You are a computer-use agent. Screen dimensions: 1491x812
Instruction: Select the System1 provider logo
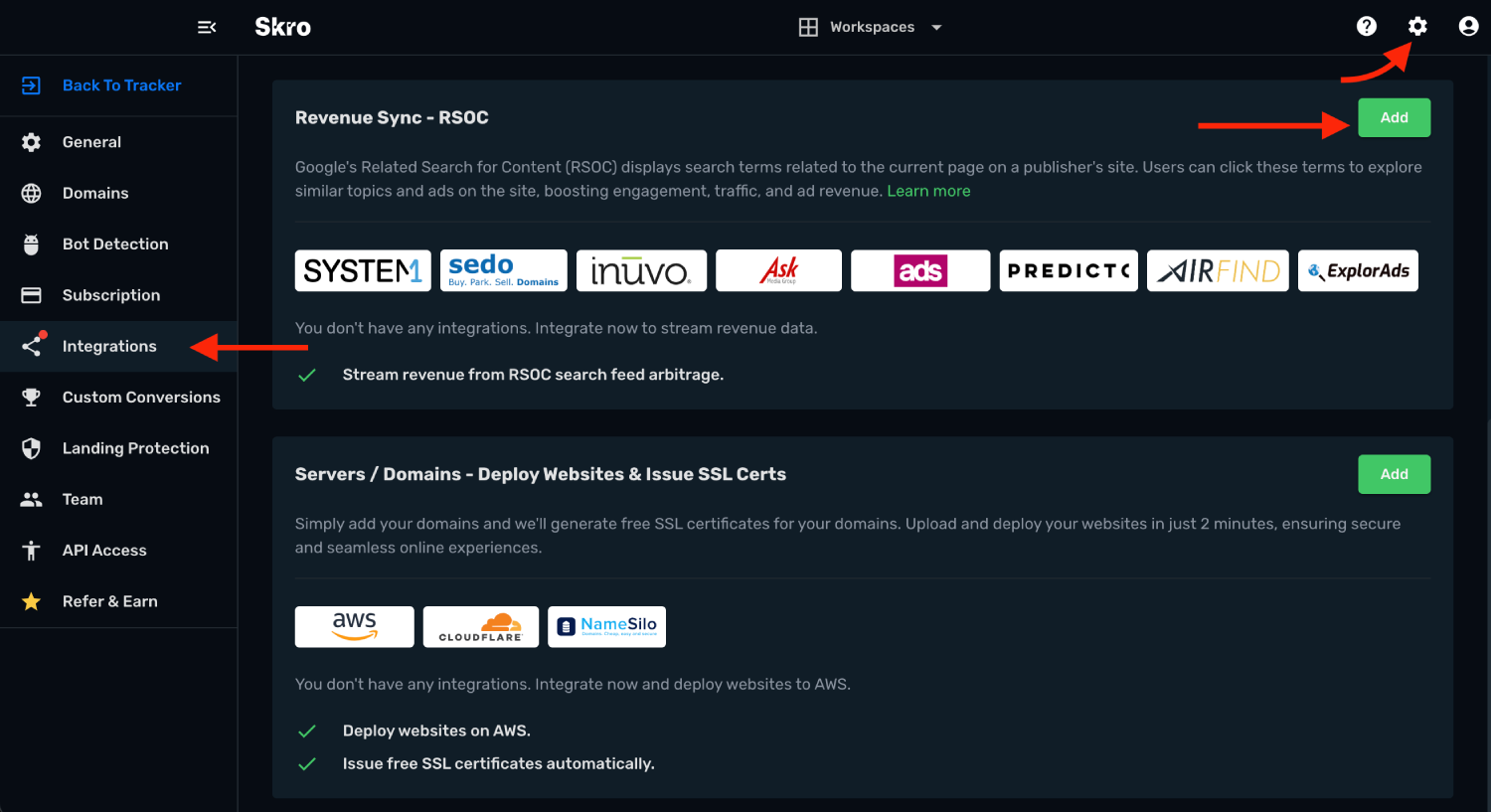point(363,270)
